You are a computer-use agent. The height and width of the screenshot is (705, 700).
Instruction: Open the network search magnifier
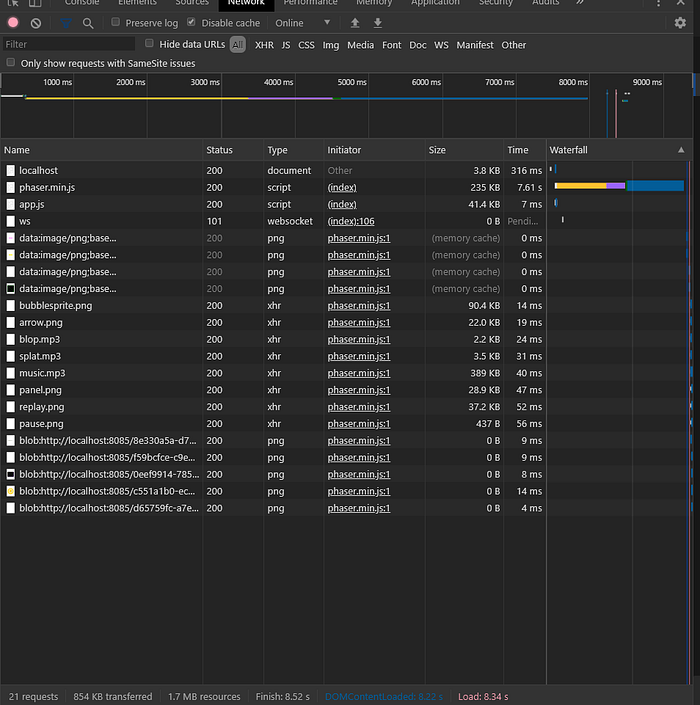pyautogui.click(x=88, y=23)
